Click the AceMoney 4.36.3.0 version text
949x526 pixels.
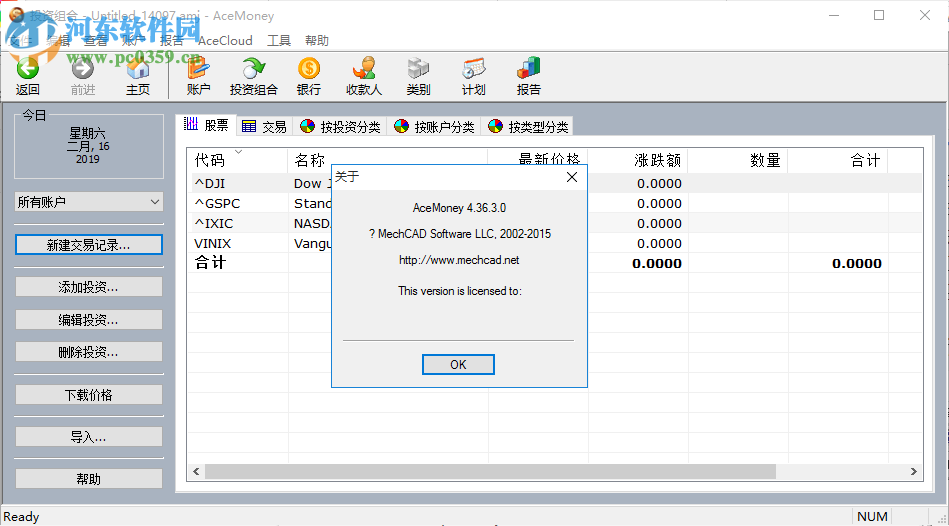tap(459, 208)
